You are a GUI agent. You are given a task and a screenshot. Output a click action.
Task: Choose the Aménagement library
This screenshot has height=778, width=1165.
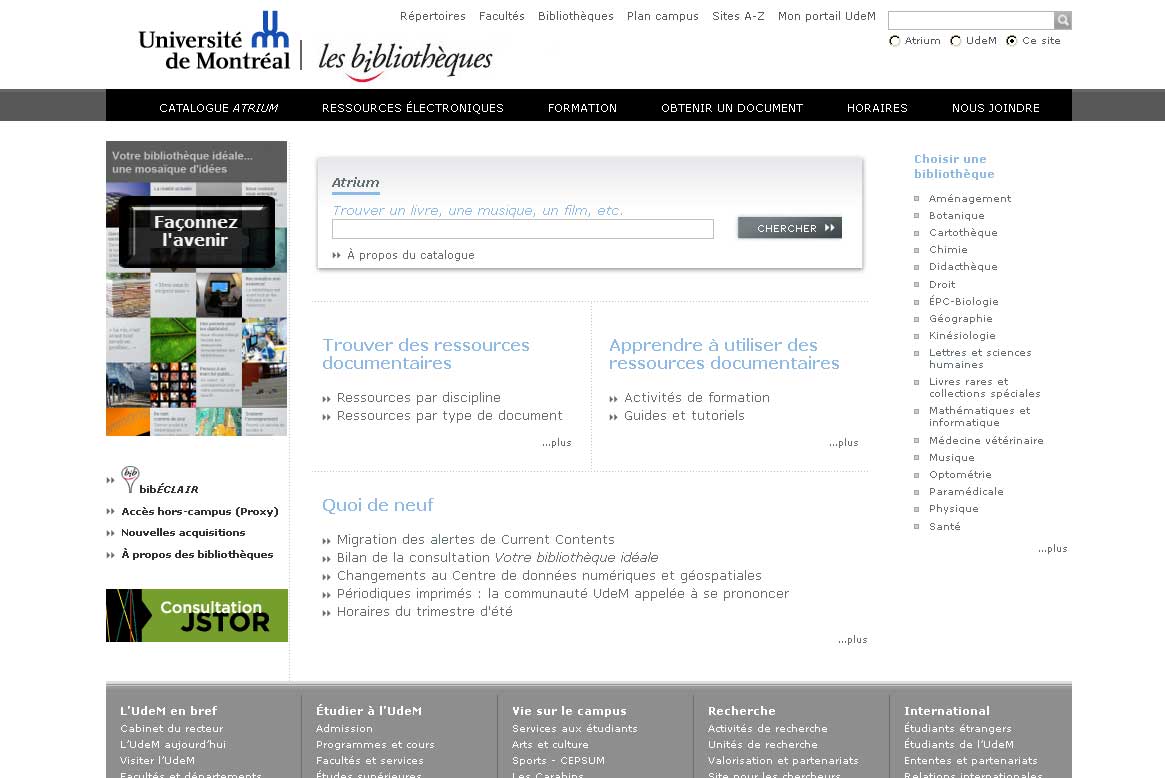[970, 198]
